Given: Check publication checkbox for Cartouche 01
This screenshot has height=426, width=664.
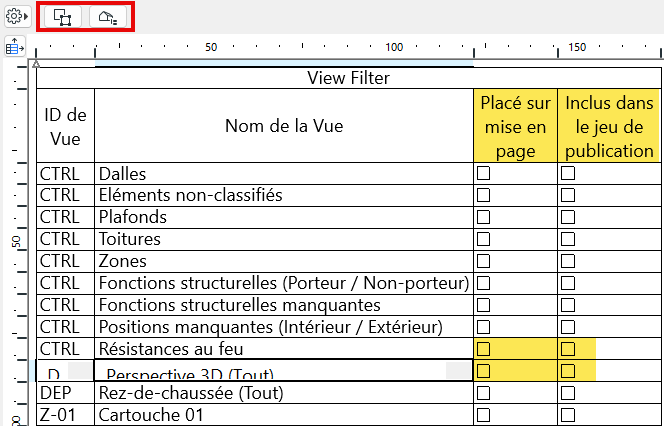Looking at the screenshot, I should pos(568,415).
